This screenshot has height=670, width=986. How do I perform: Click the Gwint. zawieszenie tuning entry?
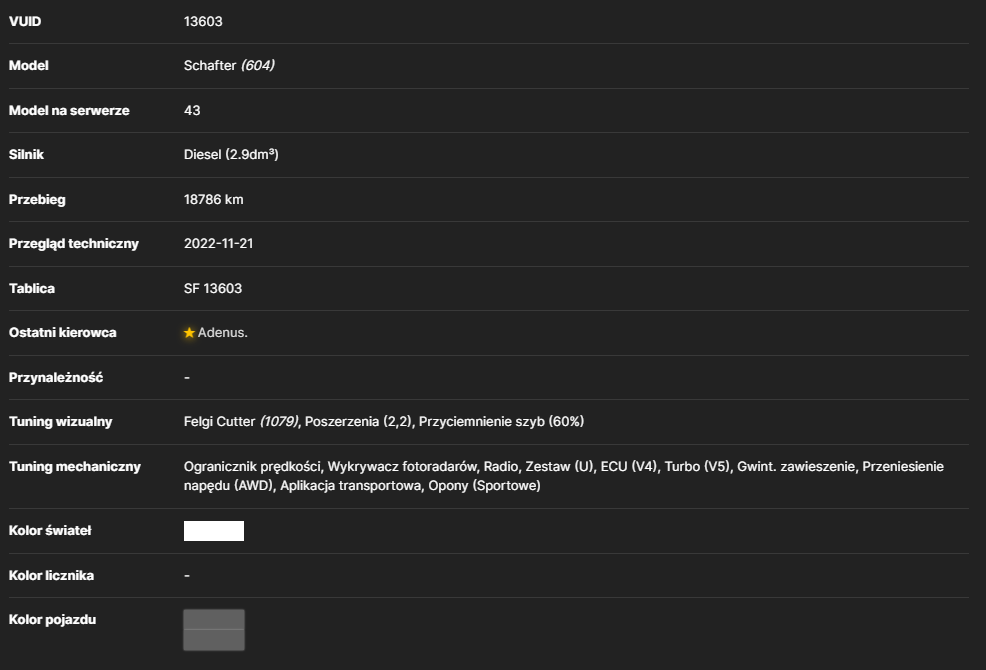tap(796, 467)
